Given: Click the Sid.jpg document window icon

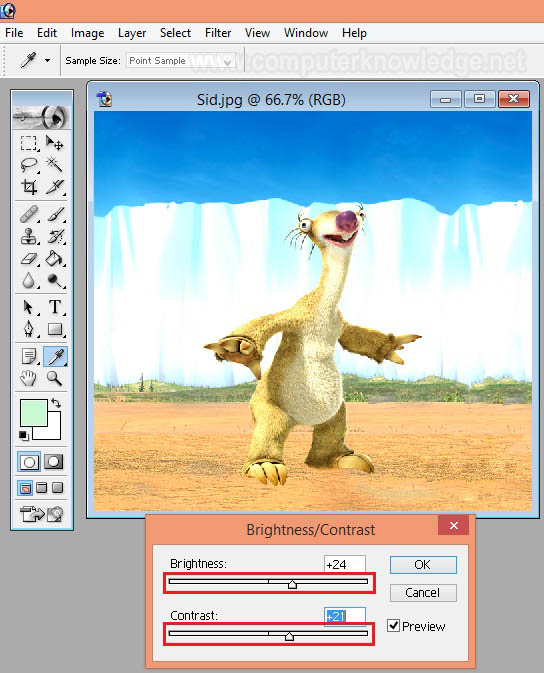Looking at the screenshot, I should [104, 99].
